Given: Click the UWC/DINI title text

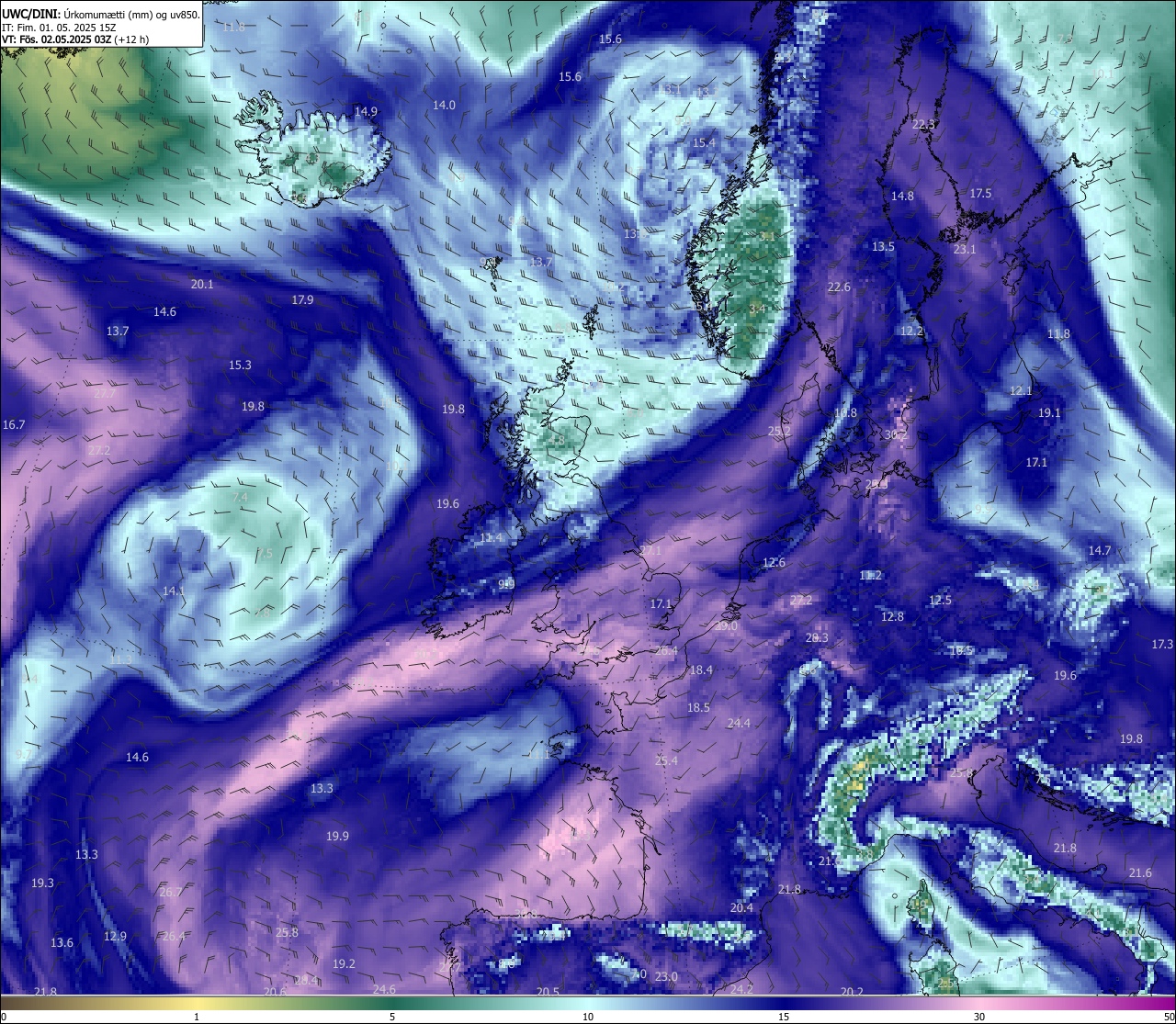Looking at the screenshot, I should point(101,14).
